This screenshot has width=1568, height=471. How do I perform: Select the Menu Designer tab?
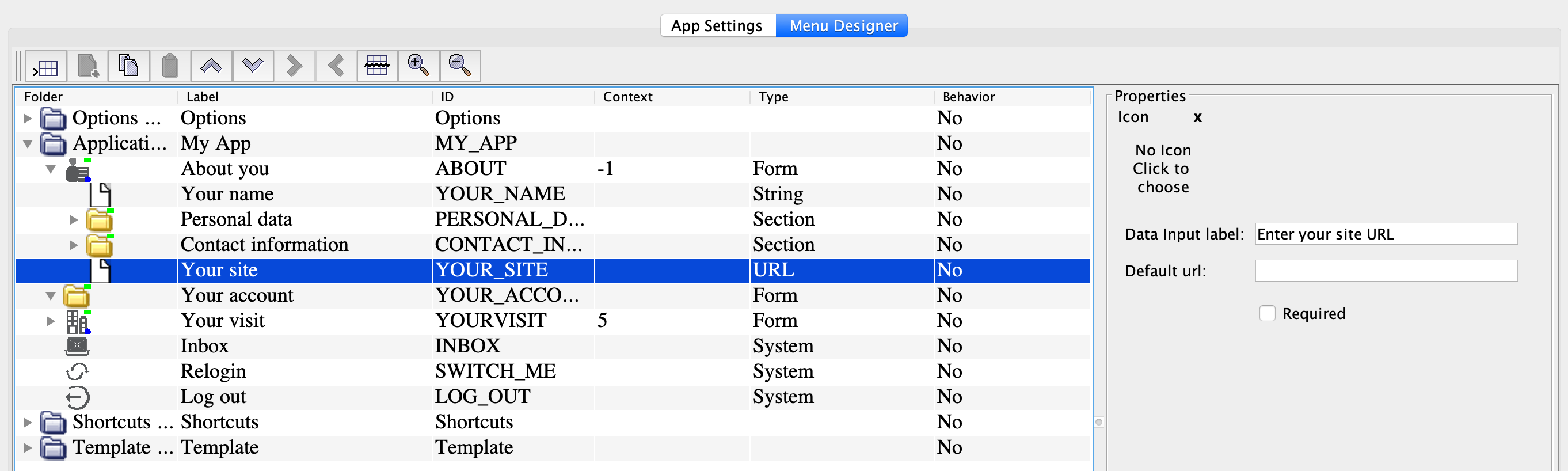[x=843, y=25]
